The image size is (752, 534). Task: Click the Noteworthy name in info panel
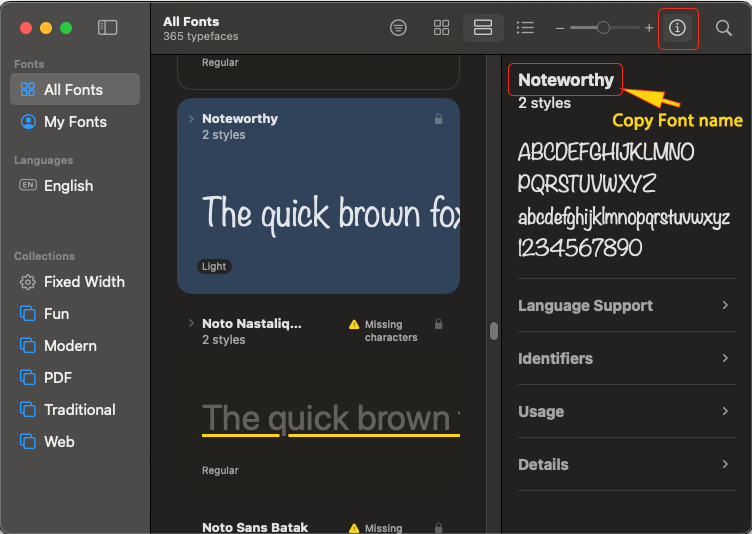566,80
